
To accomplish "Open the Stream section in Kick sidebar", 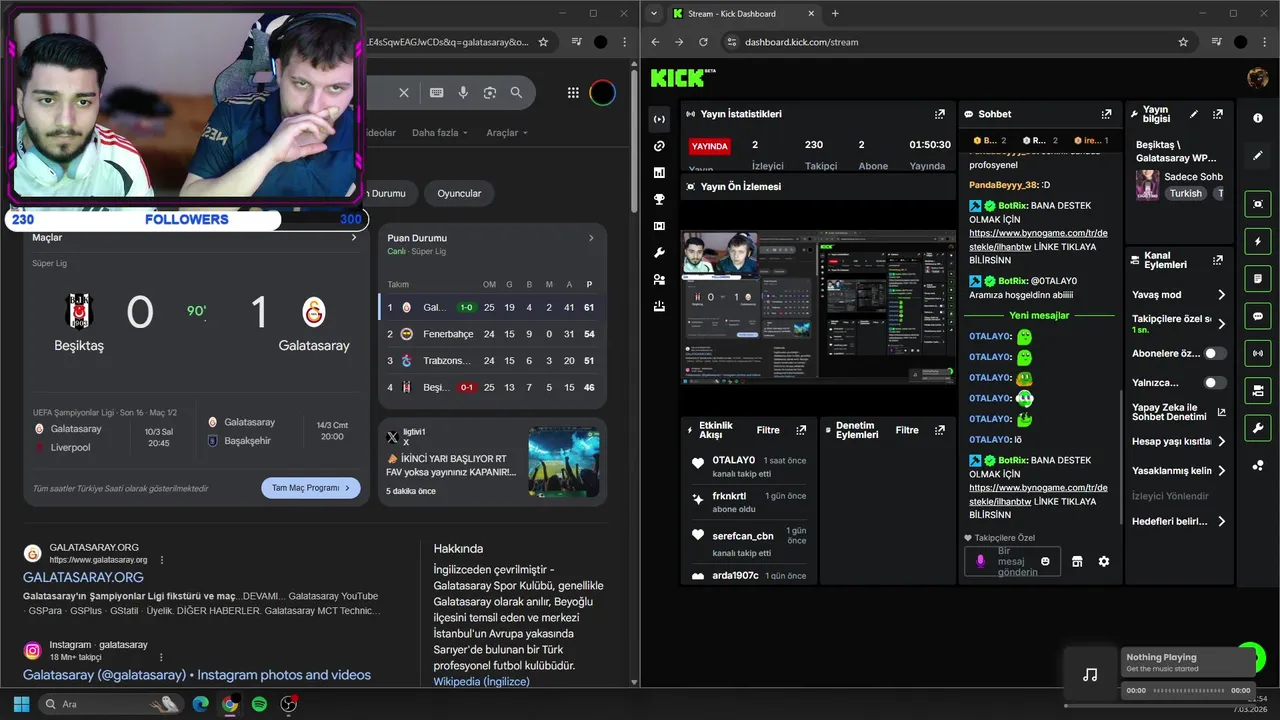I will (x=659, y=119).
